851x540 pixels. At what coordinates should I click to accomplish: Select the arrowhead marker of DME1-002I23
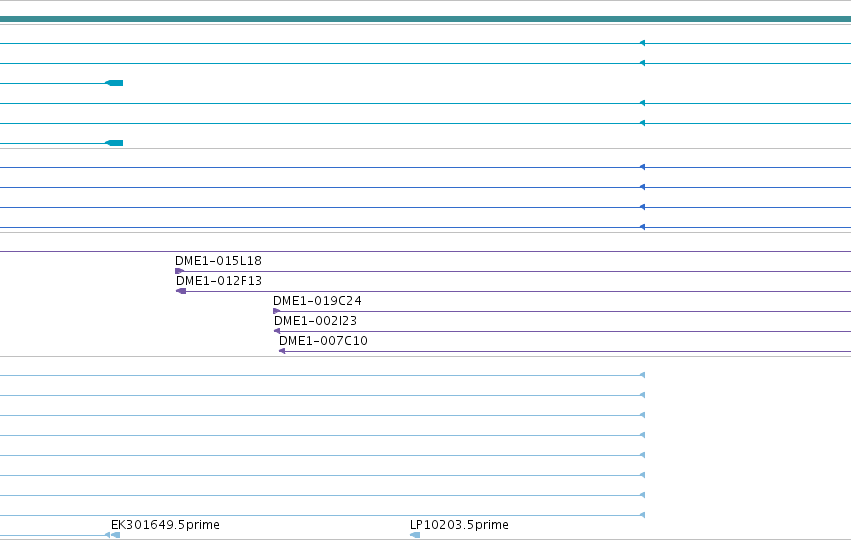(277, 331)
